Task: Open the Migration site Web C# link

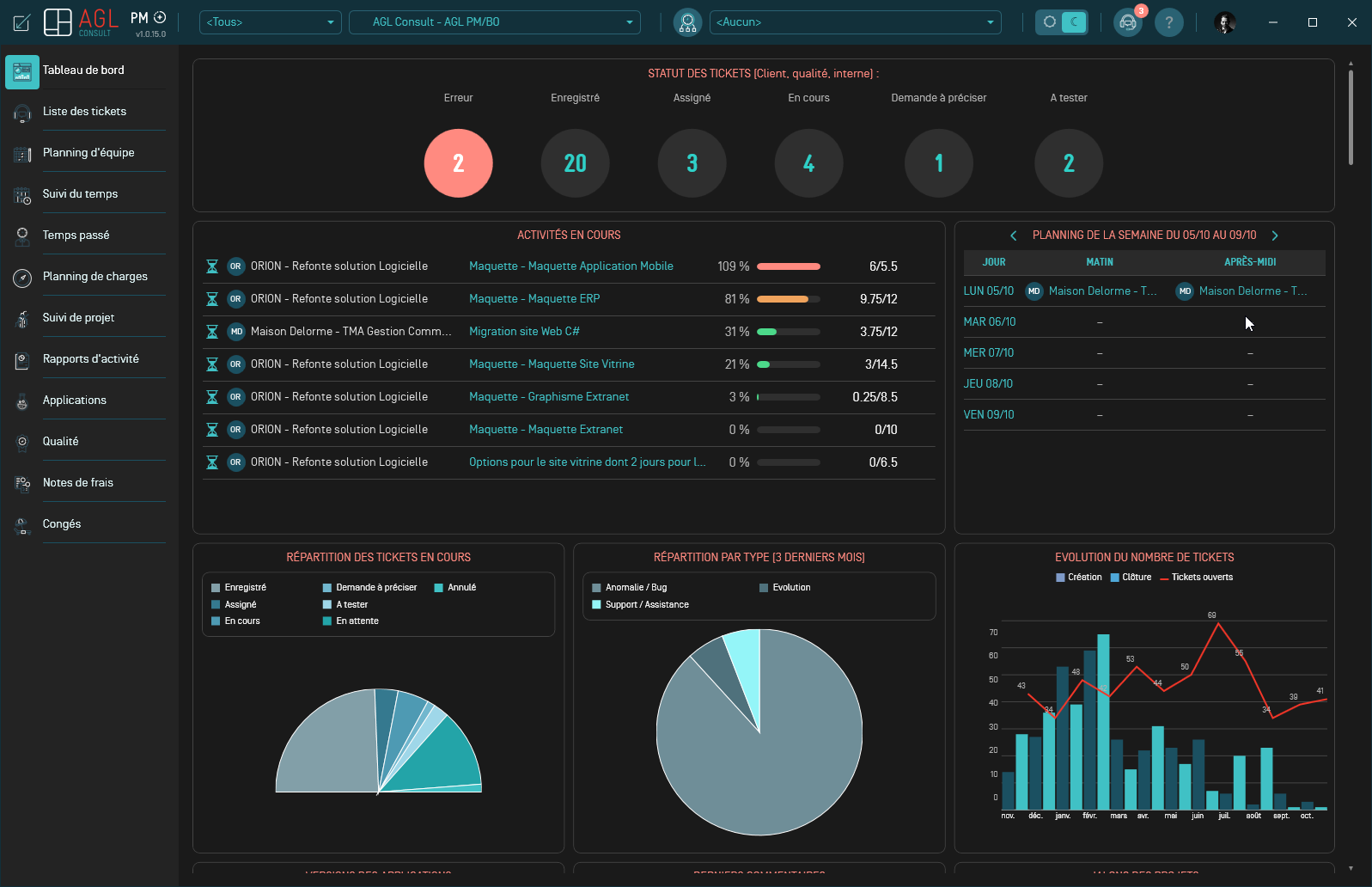Action: point(524,332)
